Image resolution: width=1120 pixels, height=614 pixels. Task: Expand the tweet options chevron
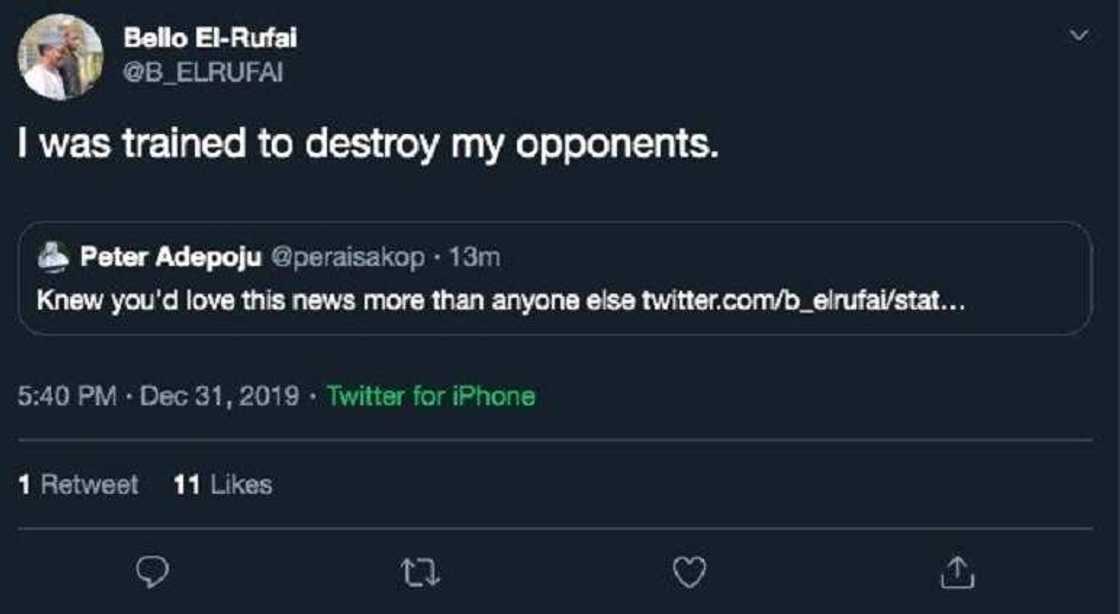coord(1078,36)
